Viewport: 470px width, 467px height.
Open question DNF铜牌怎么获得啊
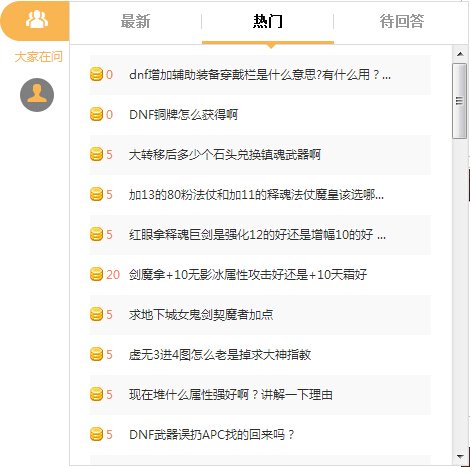183,115
